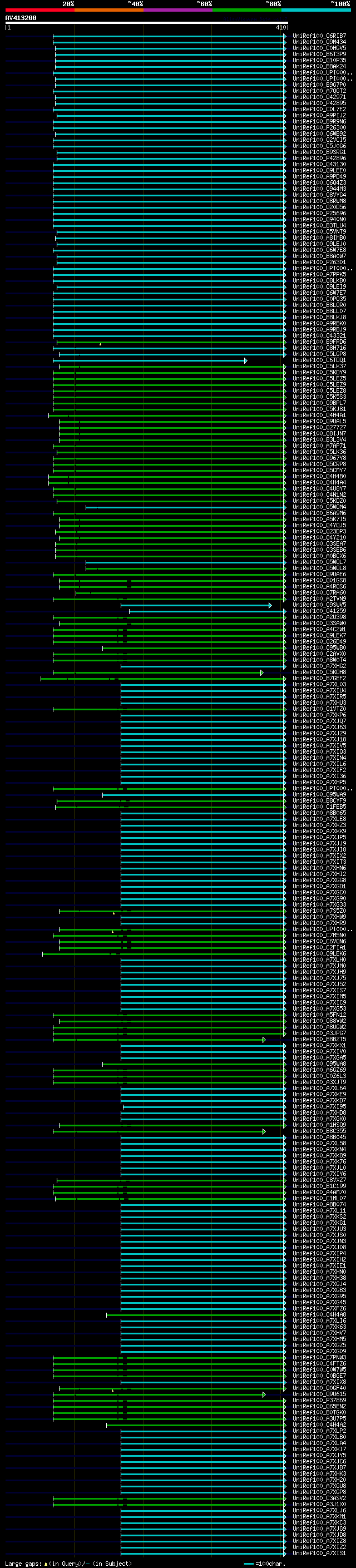Screen dimensions: 356x1568
Task: Click hit label UniRef100_C6TDQ1
Action: 319,360
